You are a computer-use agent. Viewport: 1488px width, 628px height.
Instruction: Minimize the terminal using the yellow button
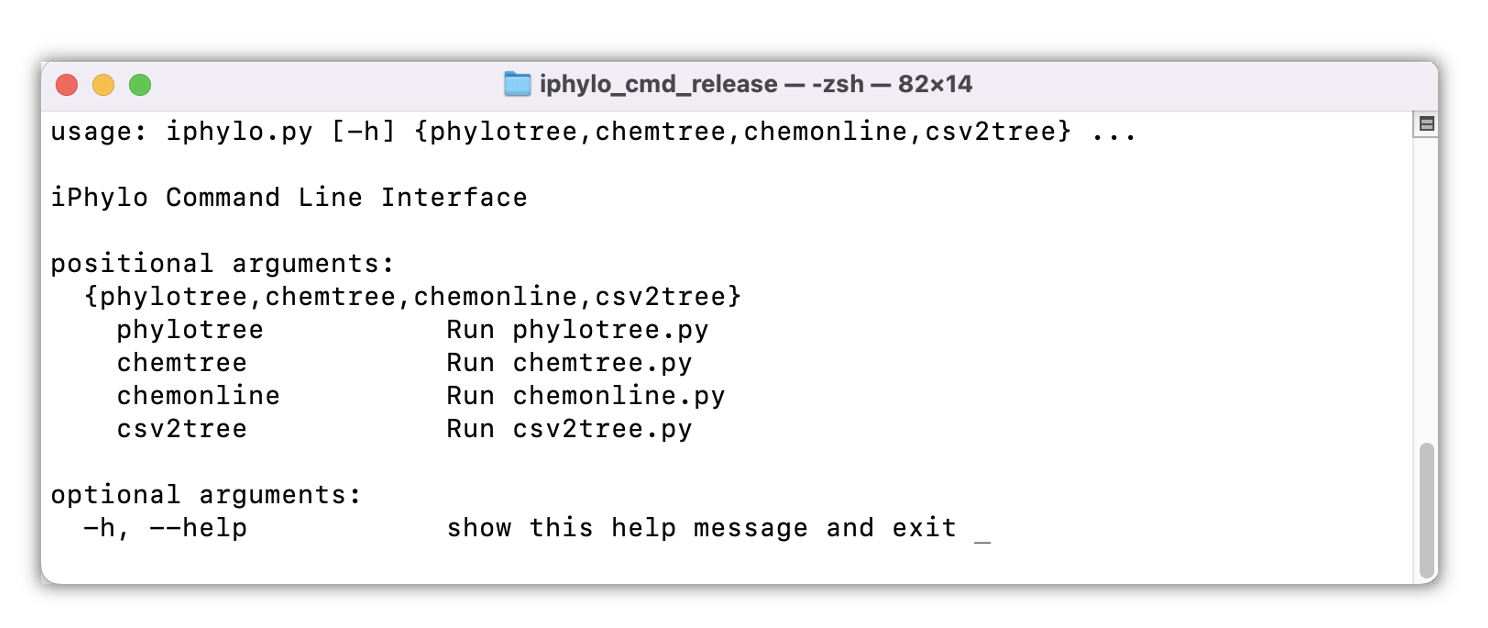click(103, 85)
